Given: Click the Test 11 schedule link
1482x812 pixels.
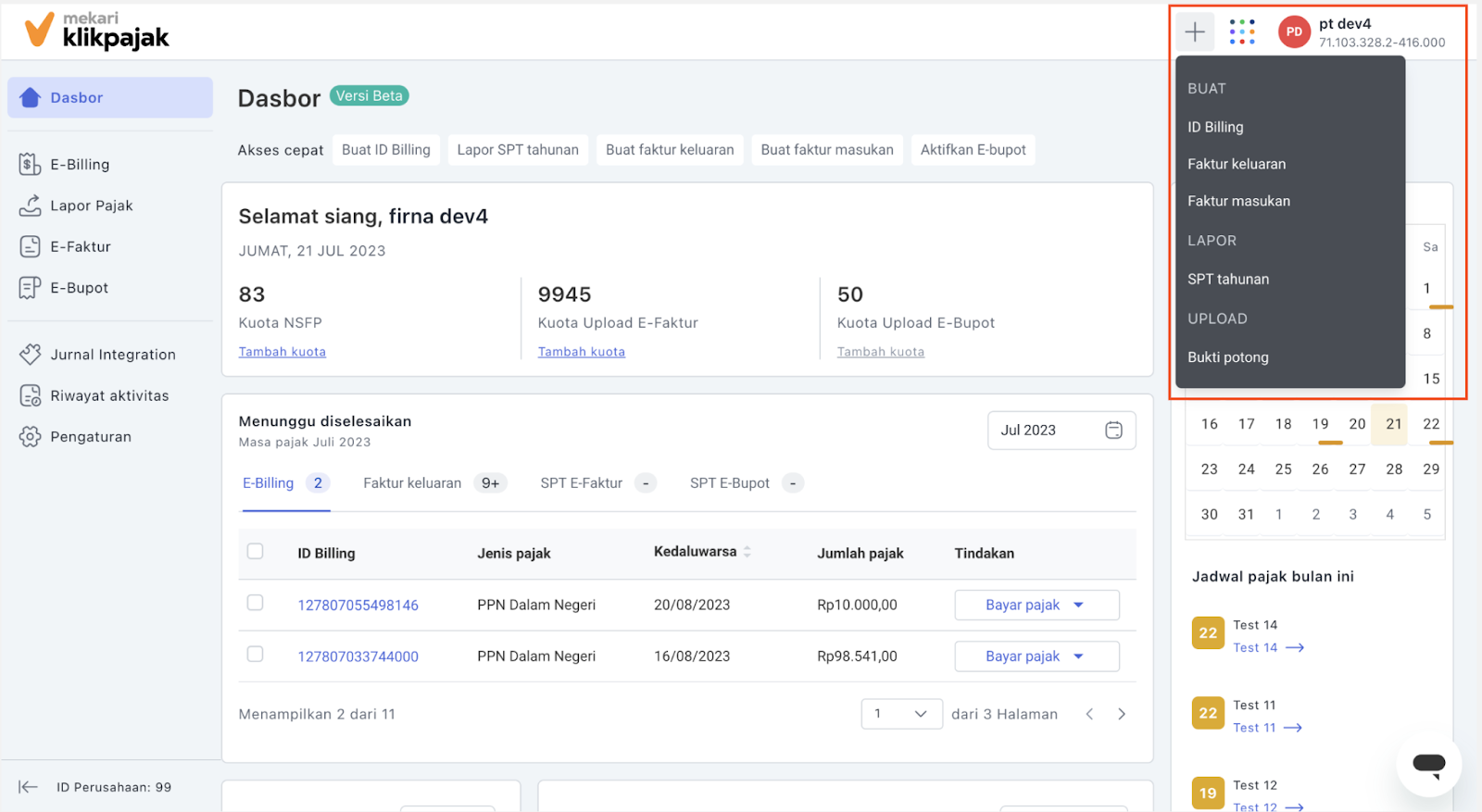Looking at the screenshot, I should point(1254,728).
